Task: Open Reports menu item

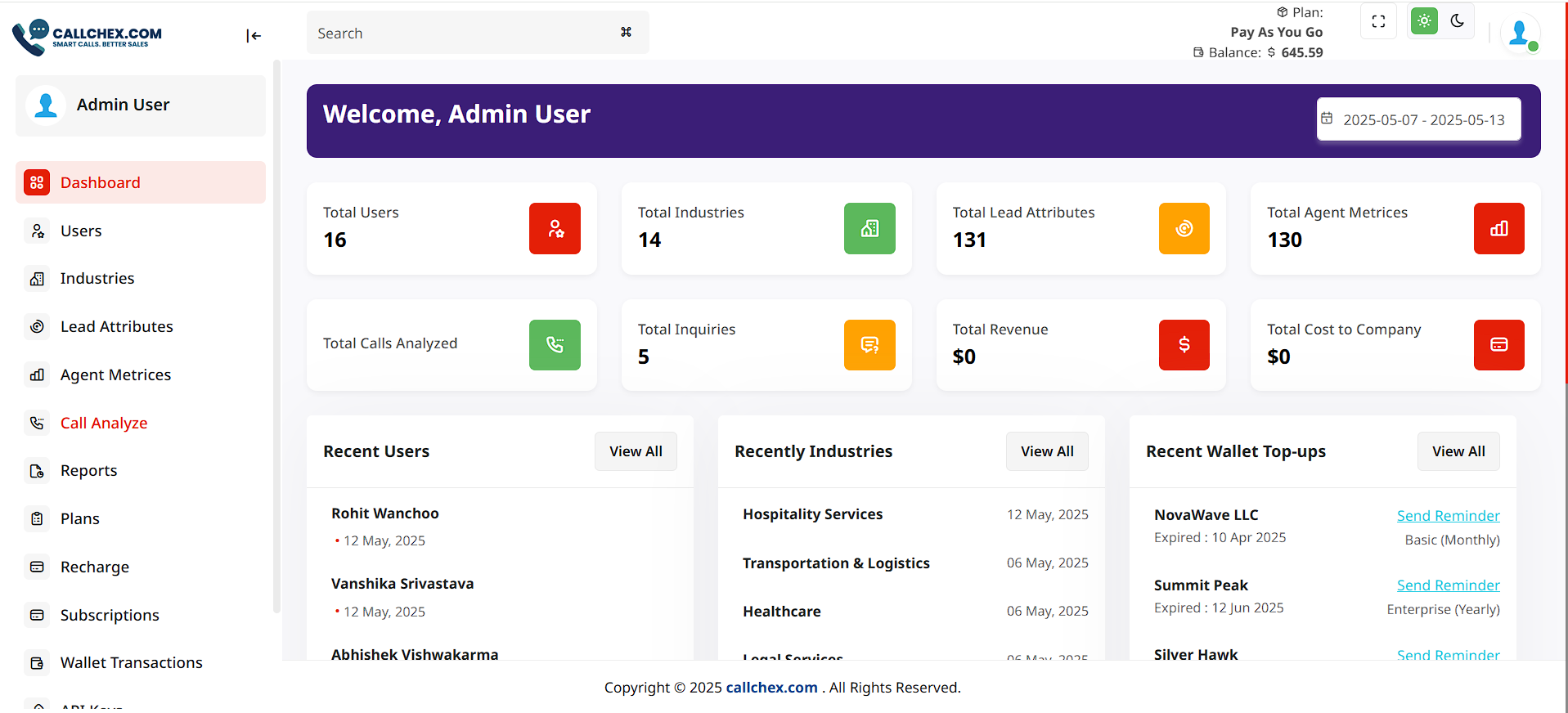Action: click(141, 471)
